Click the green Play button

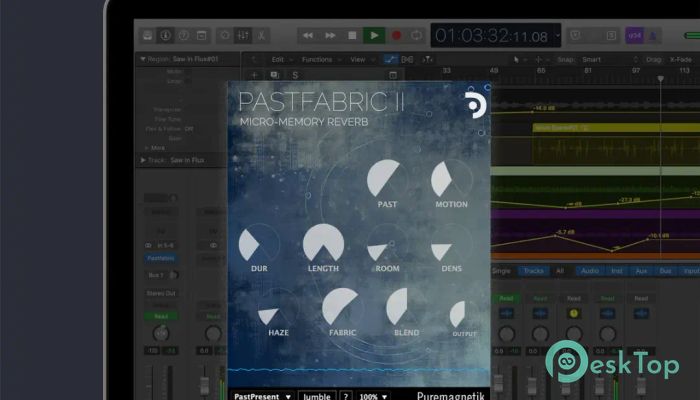click(x=374, y=36)
